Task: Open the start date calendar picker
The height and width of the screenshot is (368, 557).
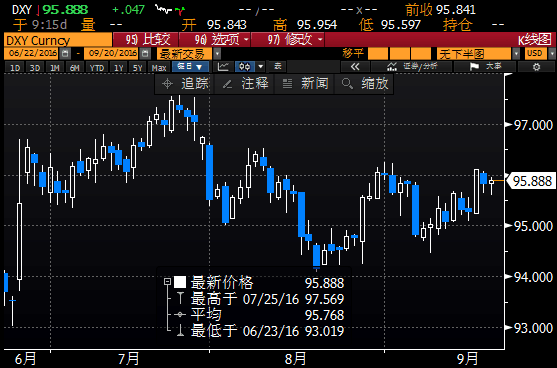Action: 65,54
